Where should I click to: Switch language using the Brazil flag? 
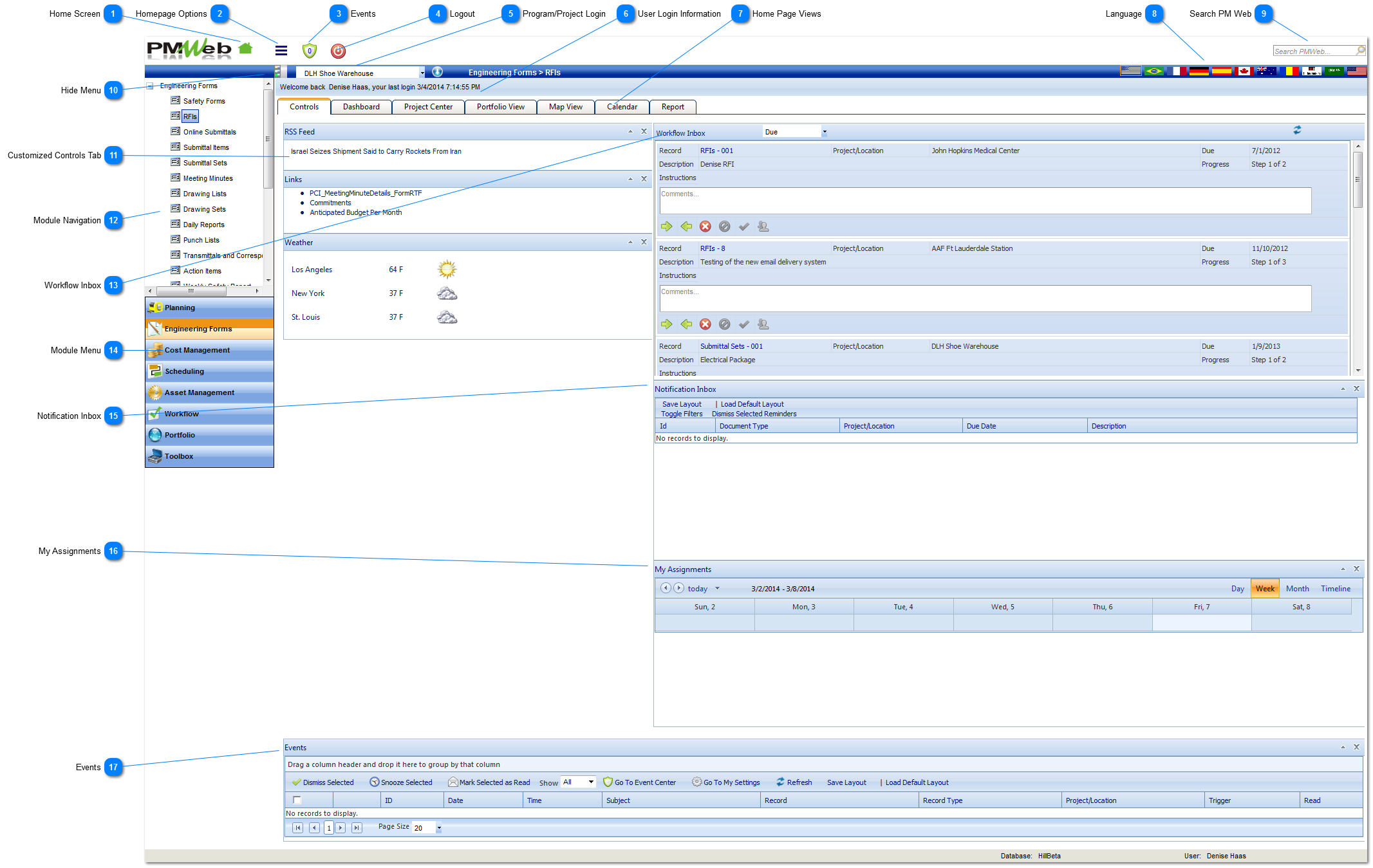point(1154,71)
